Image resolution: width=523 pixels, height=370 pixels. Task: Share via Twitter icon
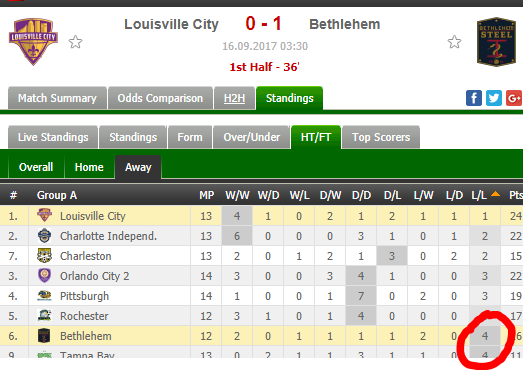494,98
